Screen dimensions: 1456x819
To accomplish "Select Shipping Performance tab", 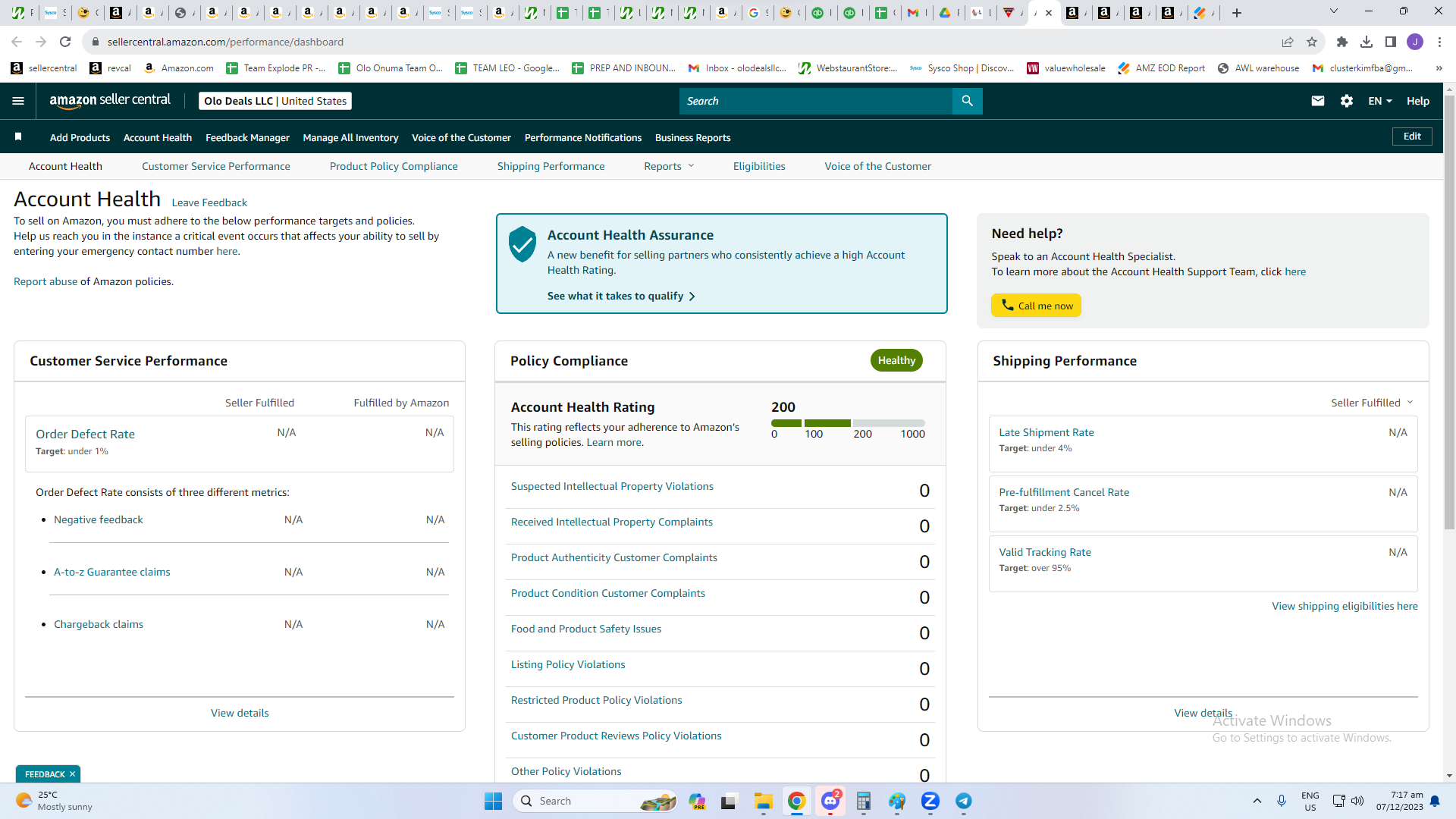I will click(551, 166).
